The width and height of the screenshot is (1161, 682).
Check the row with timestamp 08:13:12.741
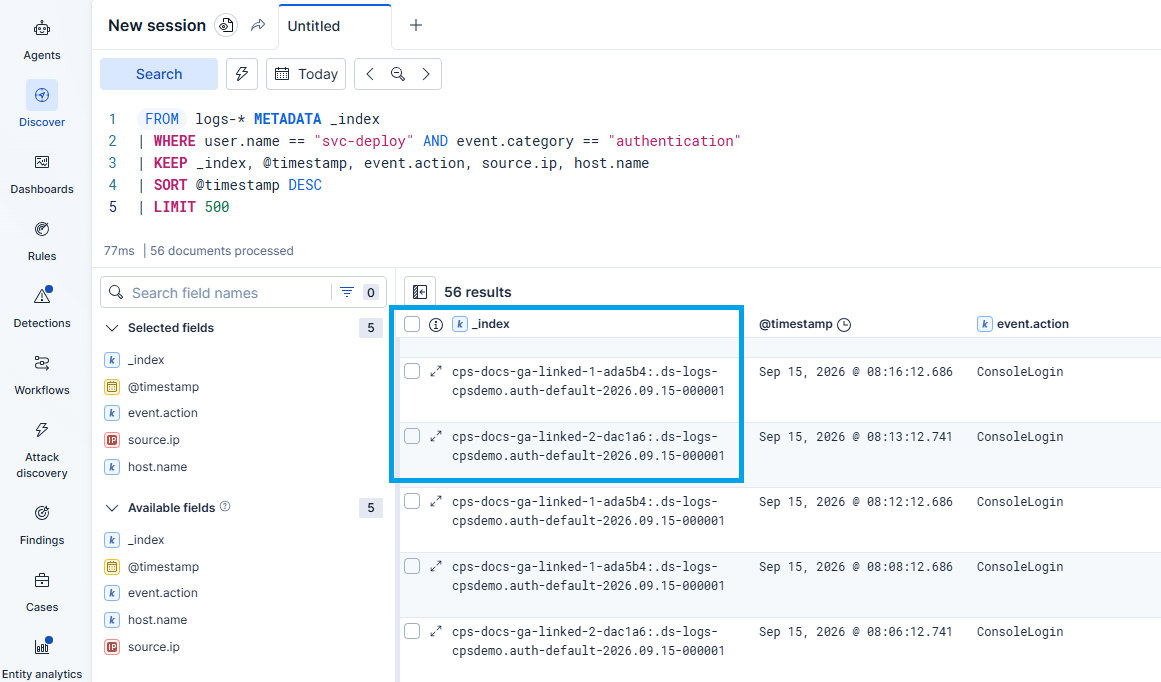pos(412,436)
